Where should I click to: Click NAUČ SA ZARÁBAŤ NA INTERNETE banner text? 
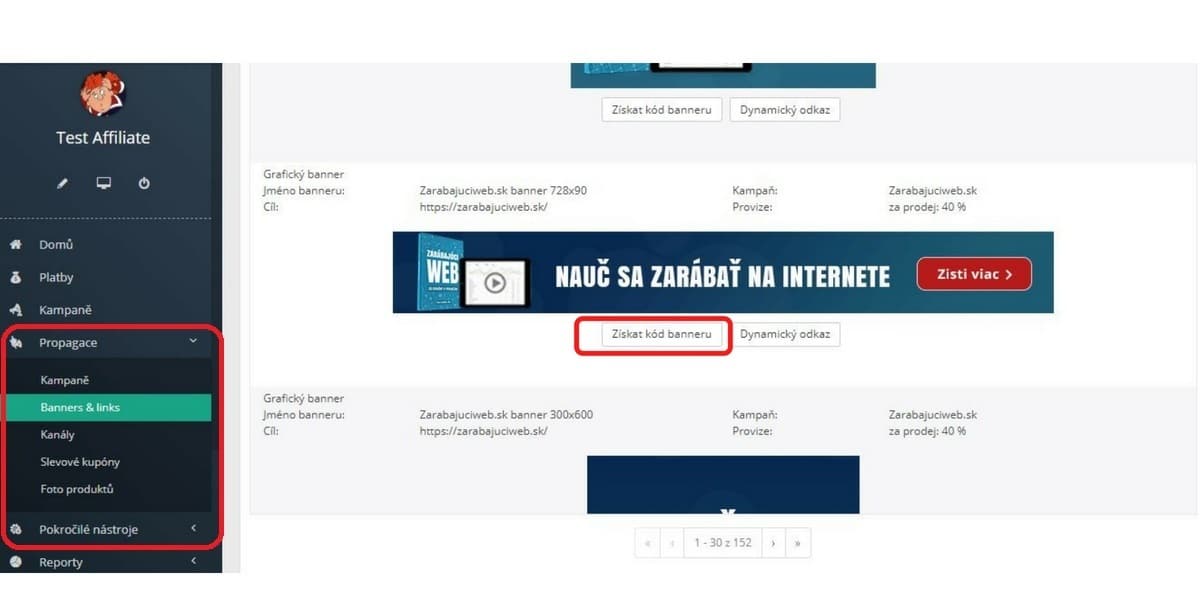tap(723, 276)
